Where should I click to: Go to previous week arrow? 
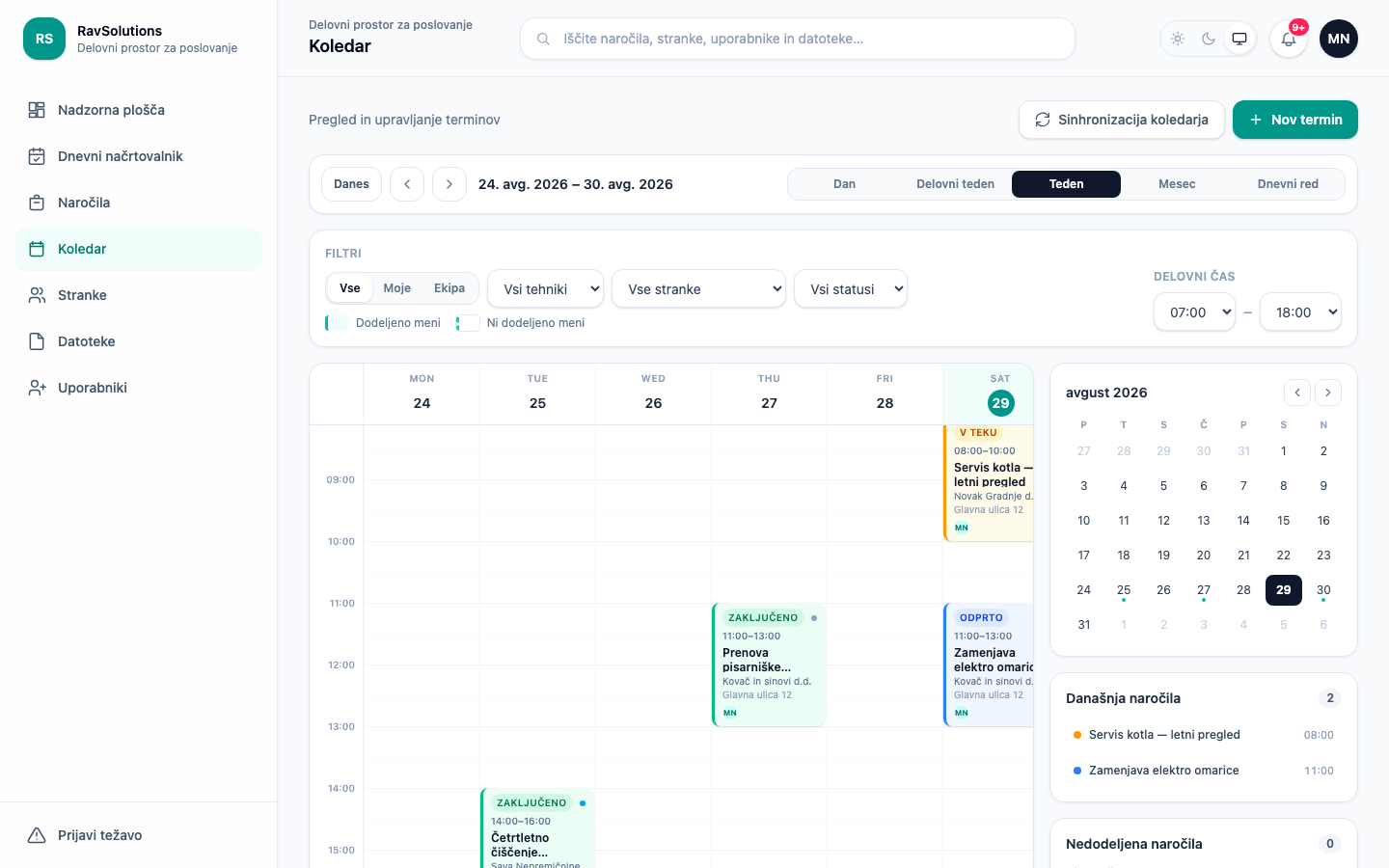coord(407,184)
